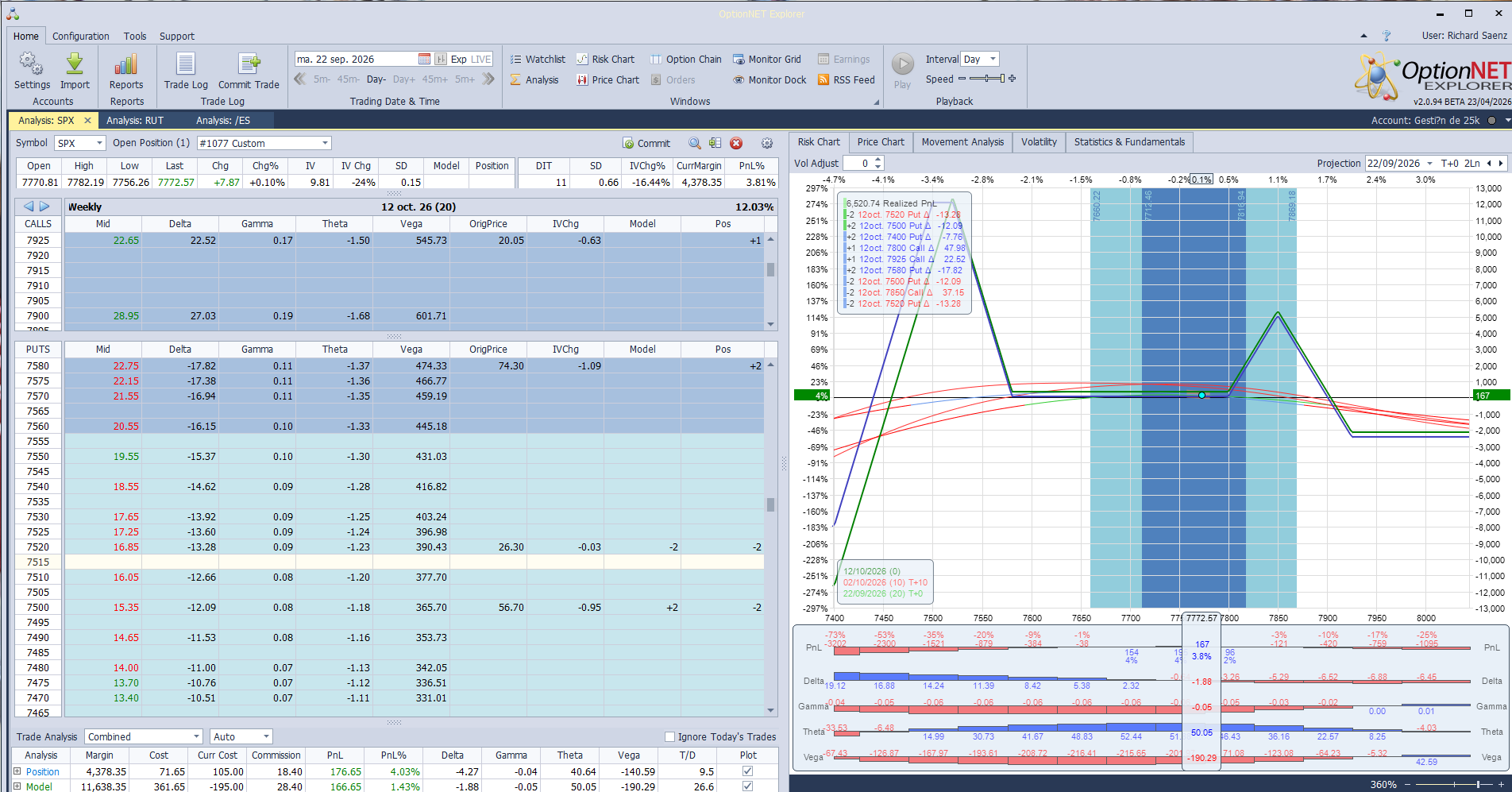
Task: Click the Play playback button
Action: (x=902, y=71)
